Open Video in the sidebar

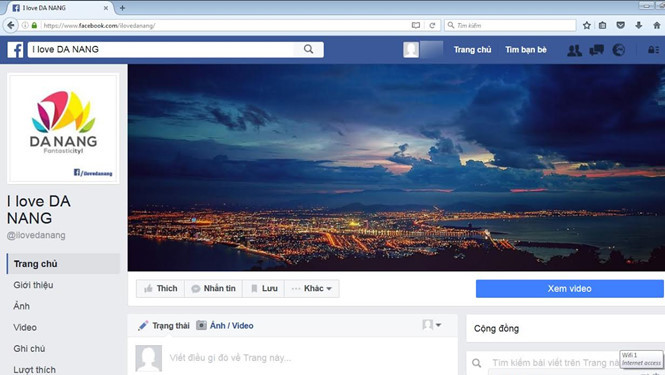[x=25, y=327]
